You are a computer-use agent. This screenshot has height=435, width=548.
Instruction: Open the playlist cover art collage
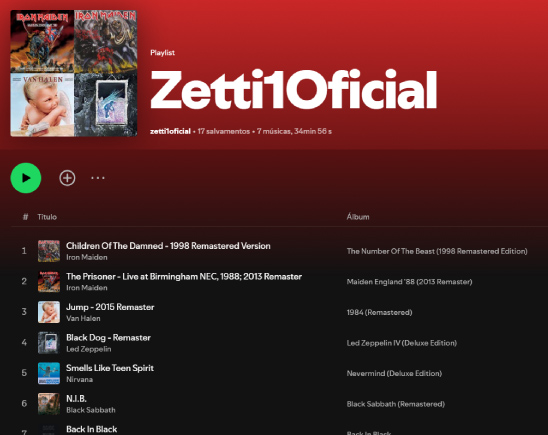(74, 73)
